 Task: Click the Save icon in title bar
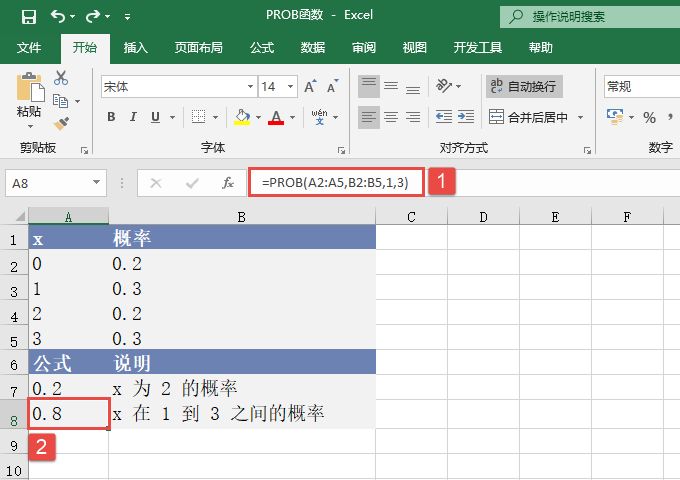[x=28, y=16]
